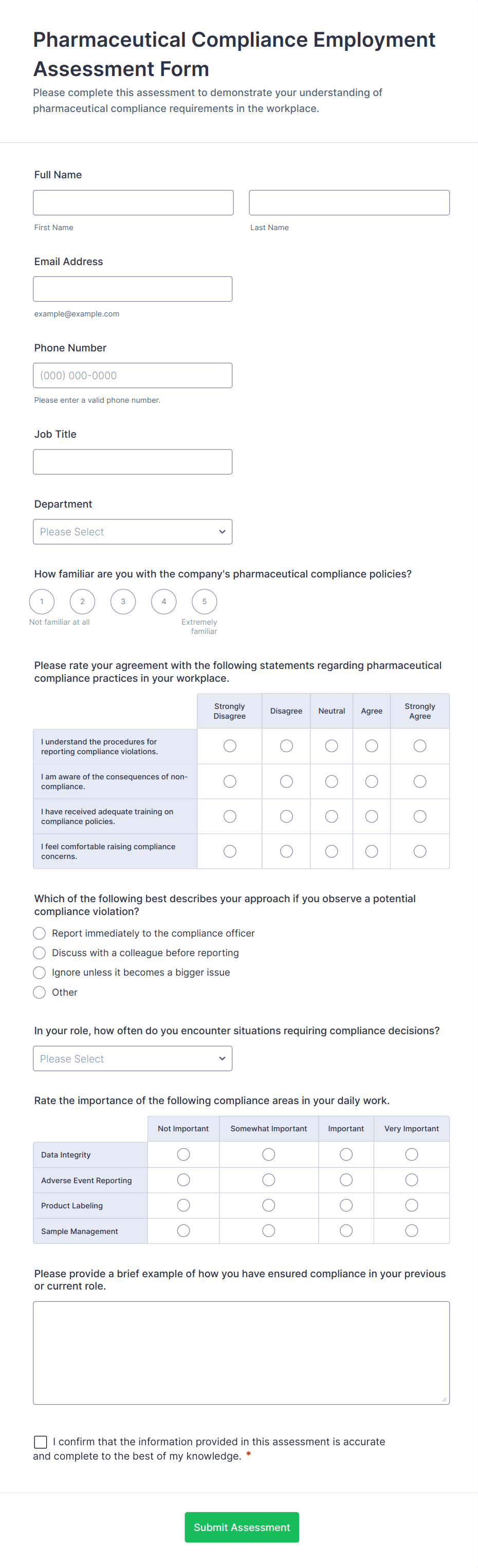Screen dimensions: 478x1568
Task: Select familiarity rating 1
Action: (x=42, y=602)
